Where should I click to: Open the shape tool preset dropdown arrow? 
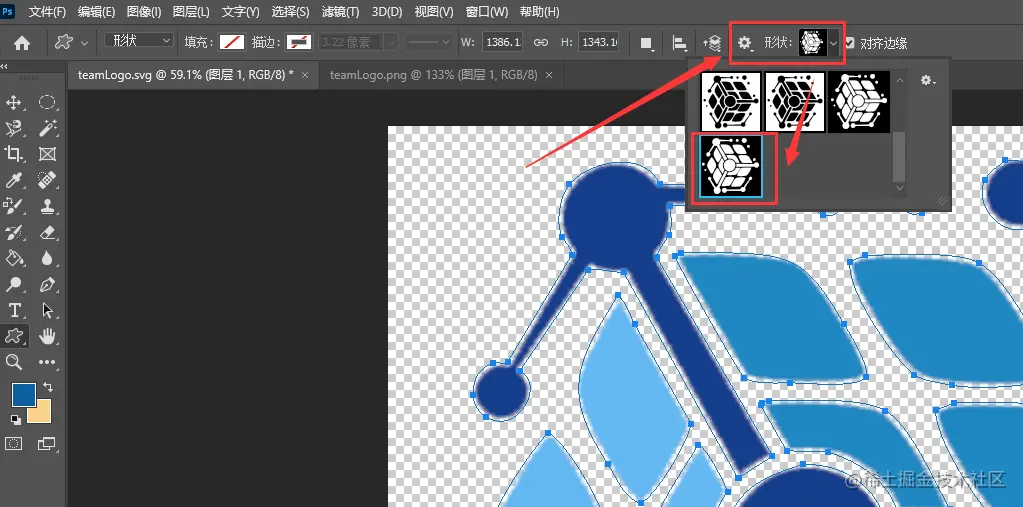[x=84, y=43]
